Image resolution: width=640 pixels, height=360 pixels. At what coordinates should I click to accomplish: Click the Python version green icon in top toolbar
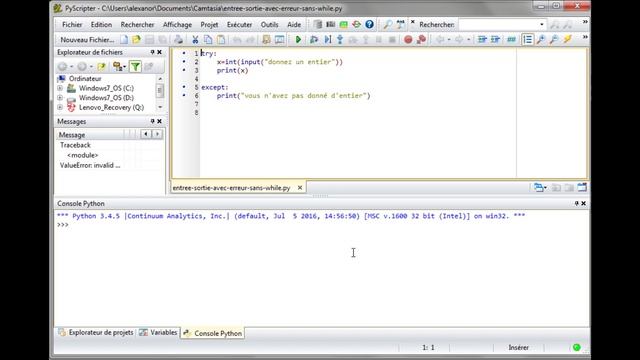tap(344, 24)
